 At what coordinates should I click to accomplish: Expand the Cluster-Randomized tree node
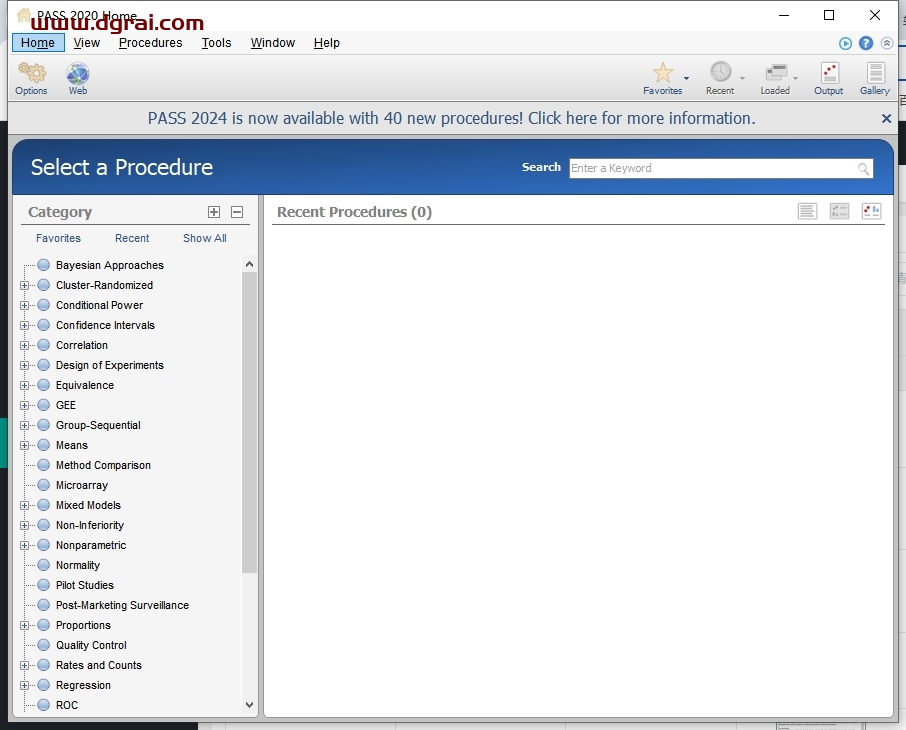[24, 286]
